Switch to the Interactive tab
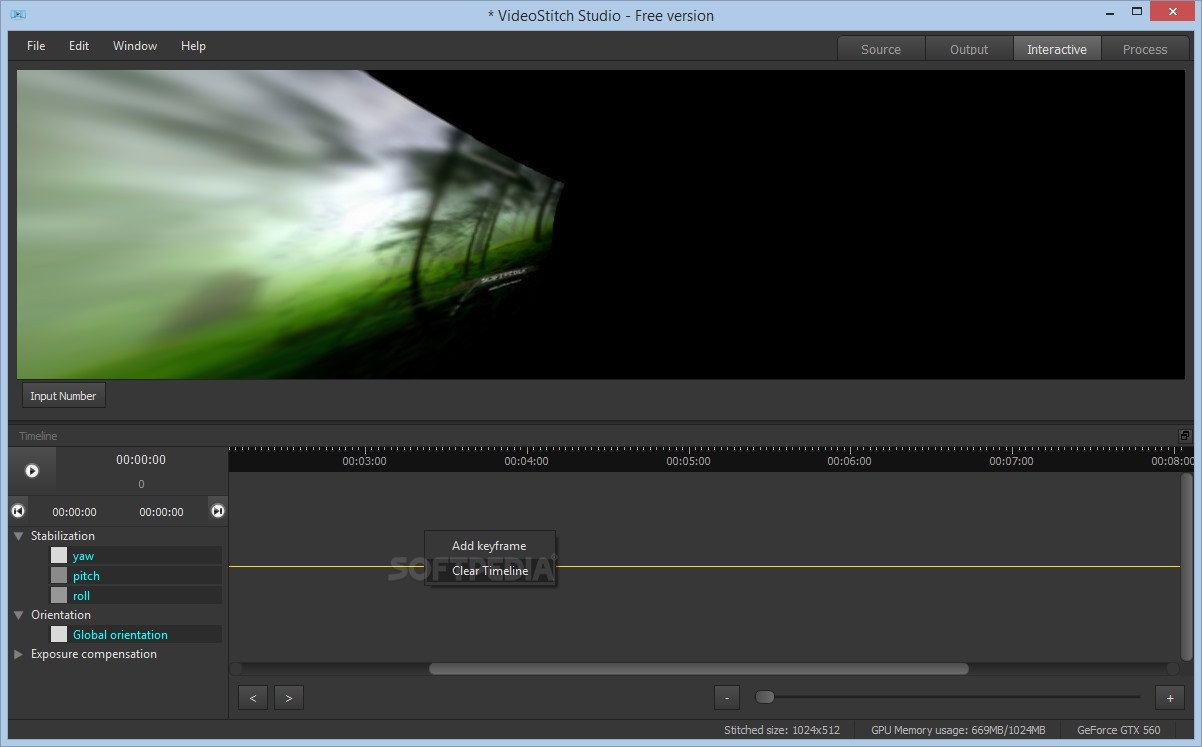1202x747 pixels. [x=1057, y=49]
